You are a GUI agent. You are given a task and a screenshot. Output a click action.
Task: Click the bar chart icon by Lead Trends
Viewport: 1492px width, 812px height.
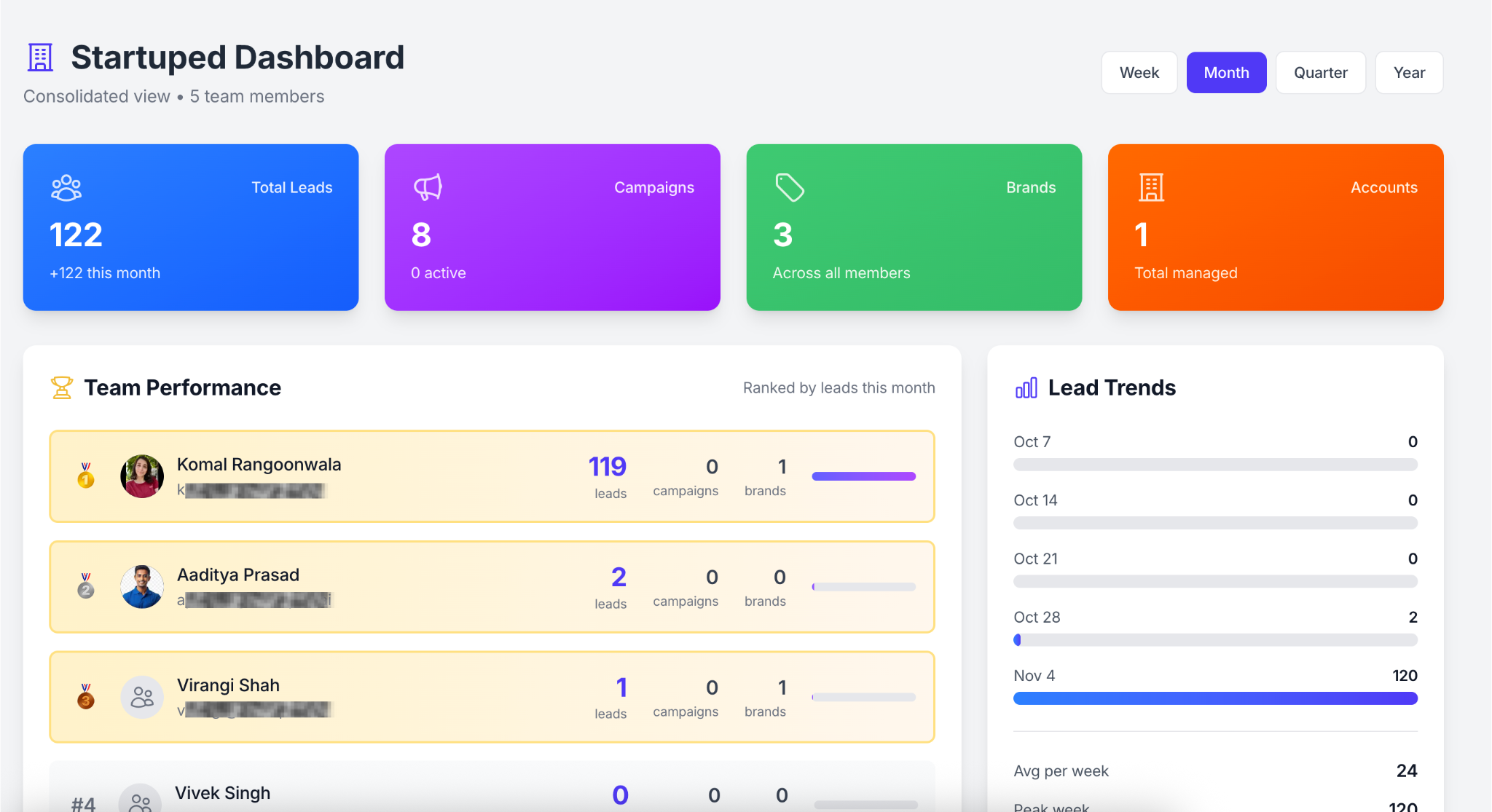tap(1026, 388)
